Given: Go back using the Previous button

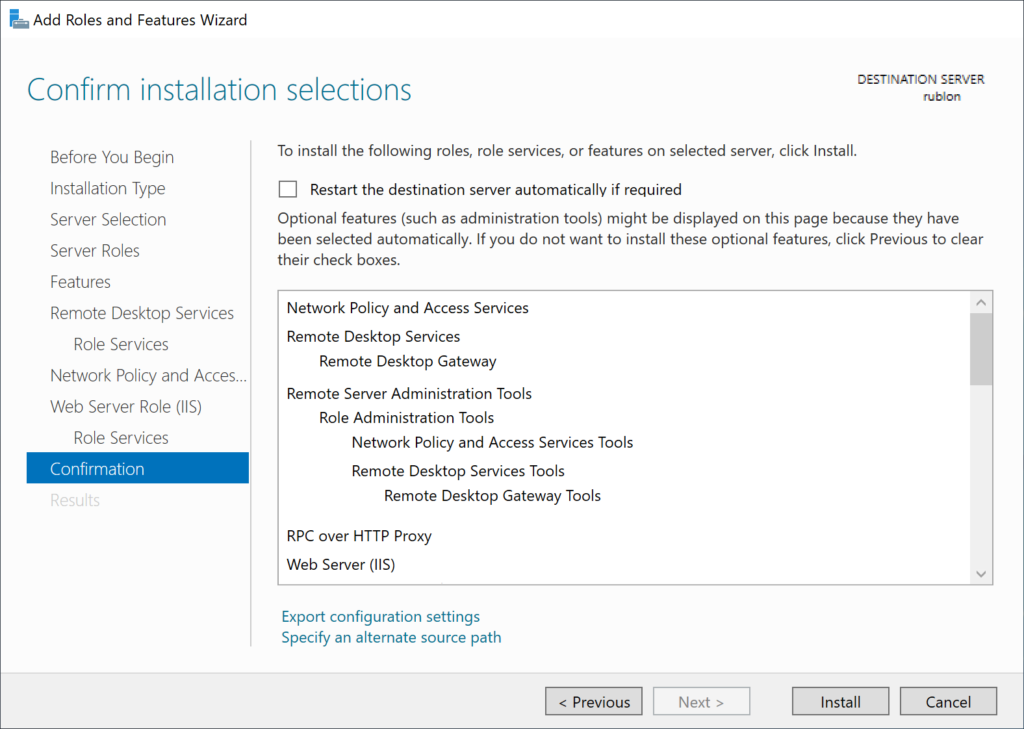Looking at the screenshot, I should [593, 701].
